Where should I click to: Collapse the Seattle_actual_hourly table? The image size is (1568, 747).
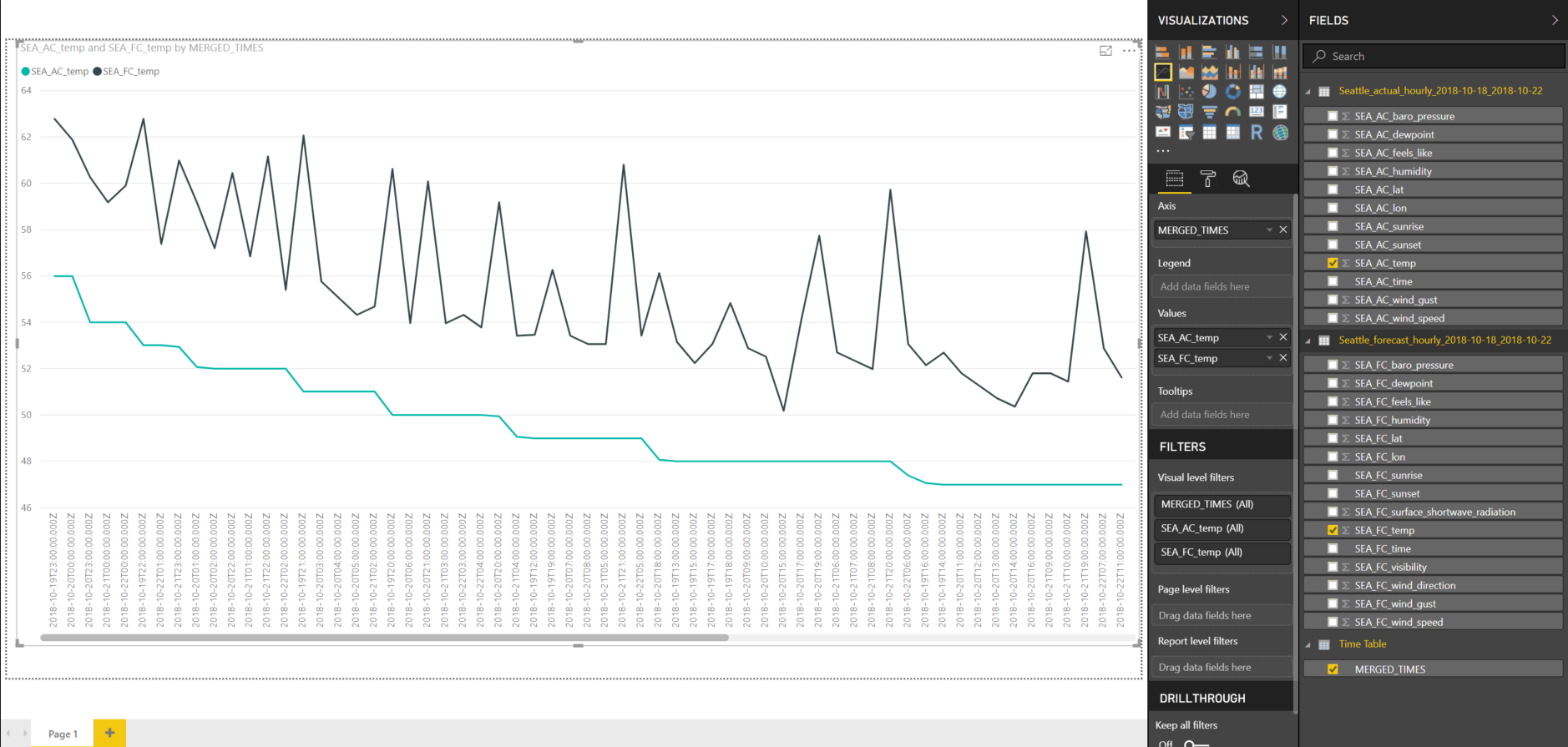click(x=1308, y=92)
